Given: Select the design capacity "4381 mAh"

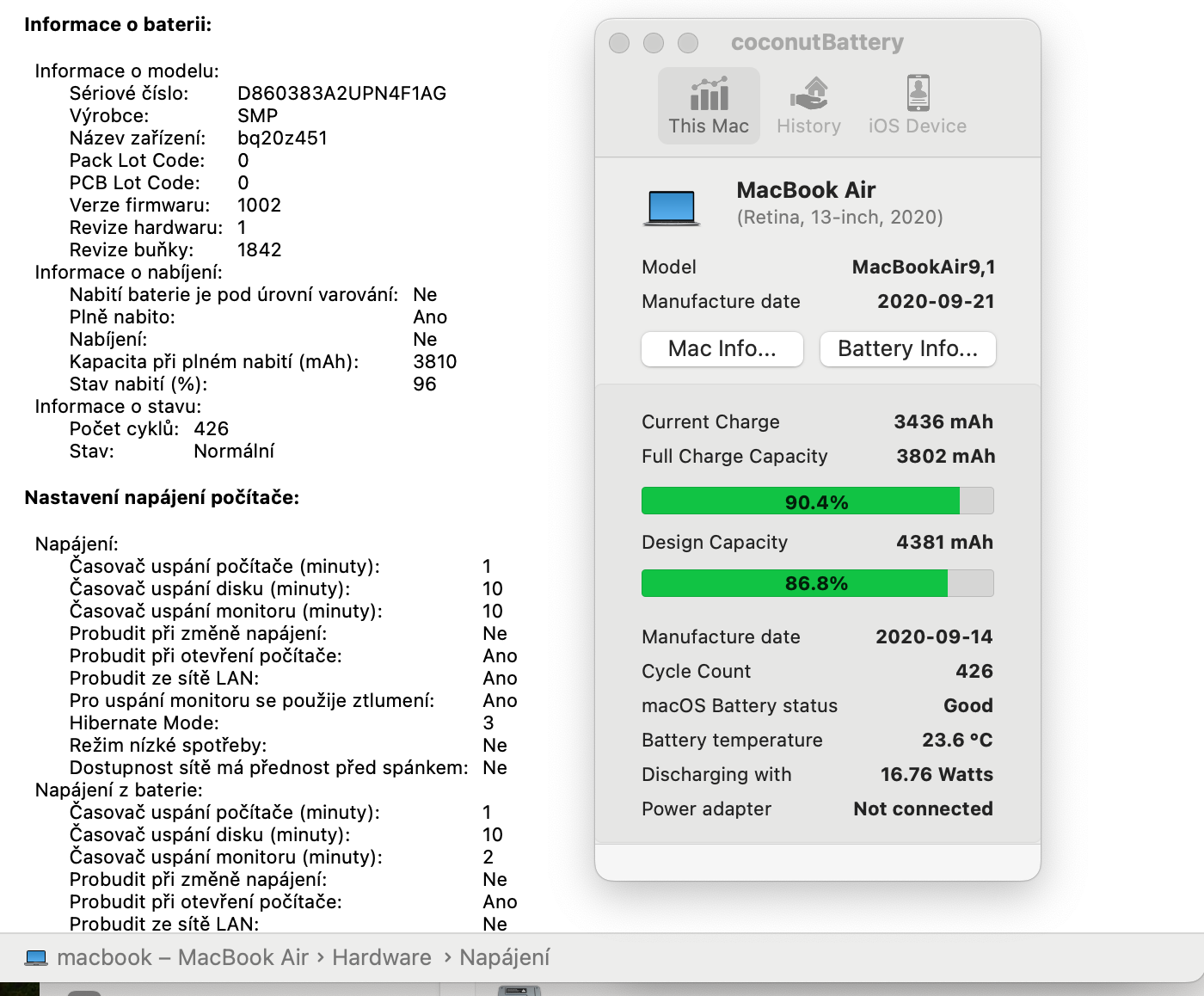Looking at the screenshot, I should (945, 543).
